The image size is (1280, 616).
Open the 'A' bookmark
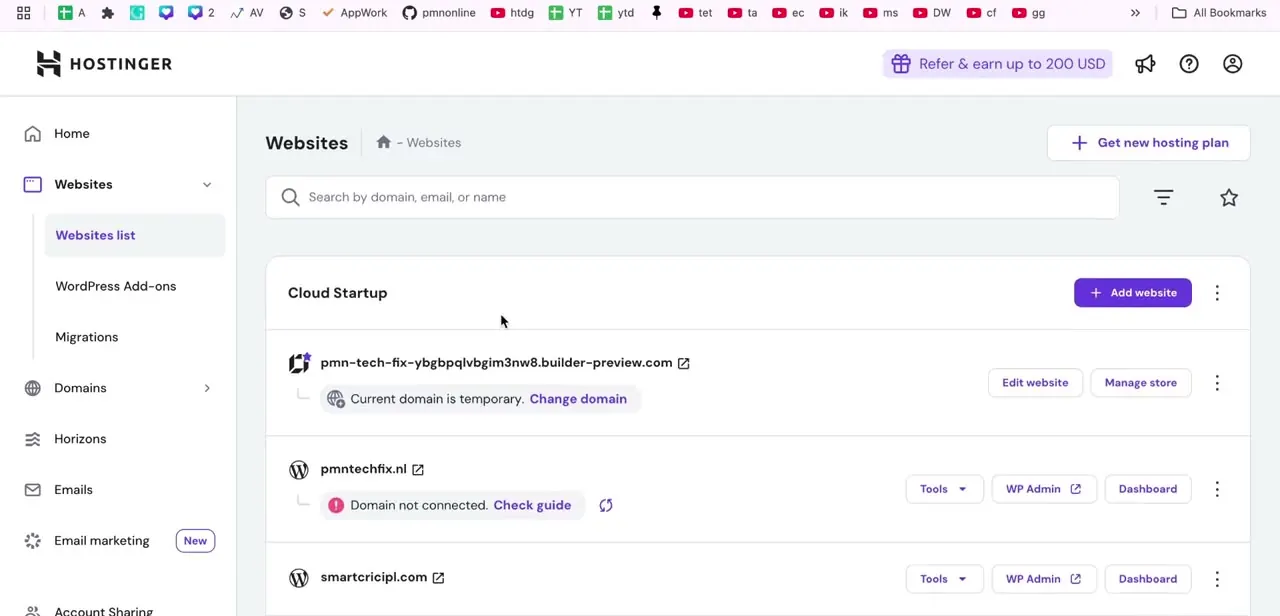[x=72, y=13]
